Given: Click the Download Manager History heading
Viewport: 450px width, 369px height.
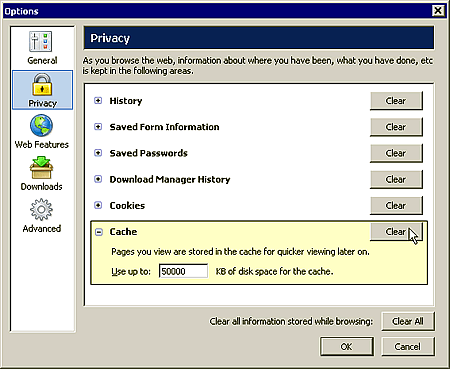Looking at the screenshot, I should [x=170, y=179].
